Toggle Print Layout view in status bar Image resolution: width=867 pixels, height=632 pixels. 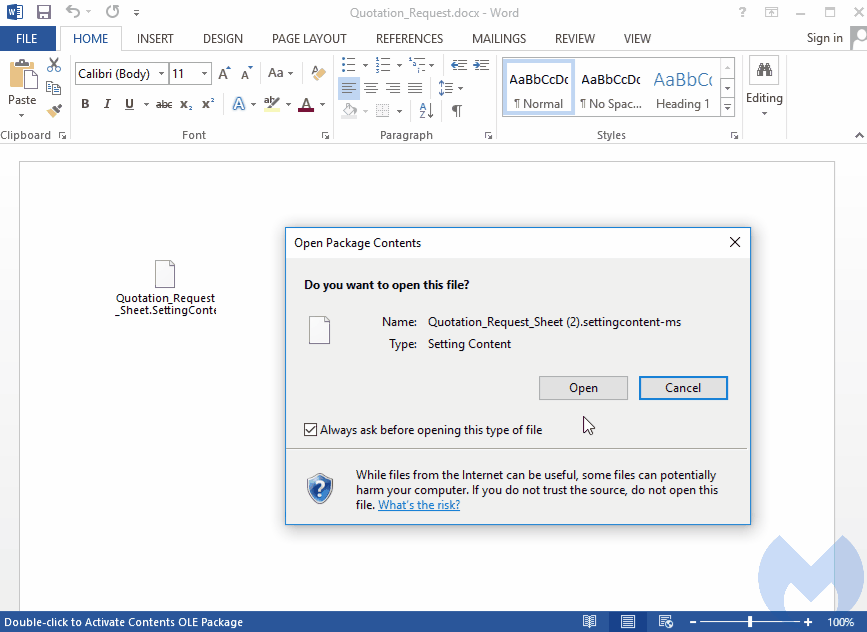[628, 621]
